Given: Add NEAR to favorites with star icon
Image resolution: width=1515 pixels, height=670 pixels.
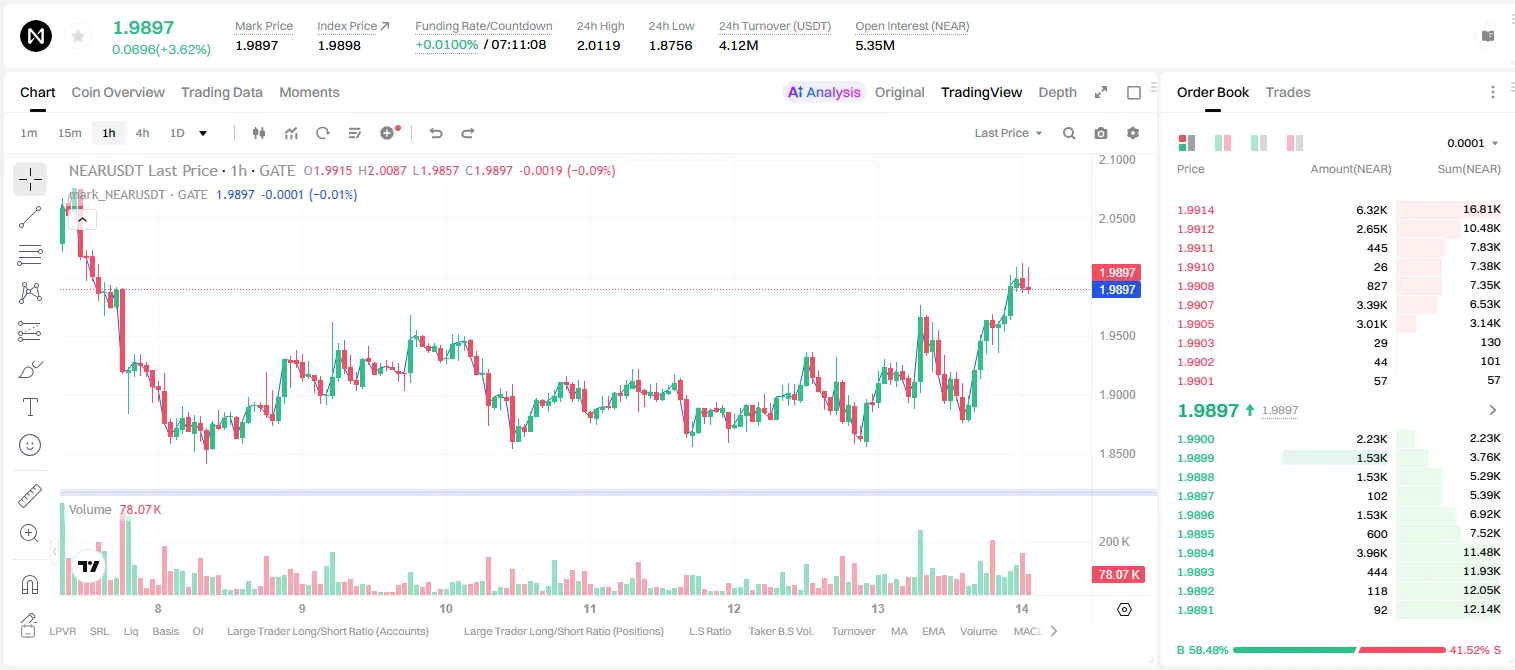Looking at the screenshot, I should [x=77, y=37].
